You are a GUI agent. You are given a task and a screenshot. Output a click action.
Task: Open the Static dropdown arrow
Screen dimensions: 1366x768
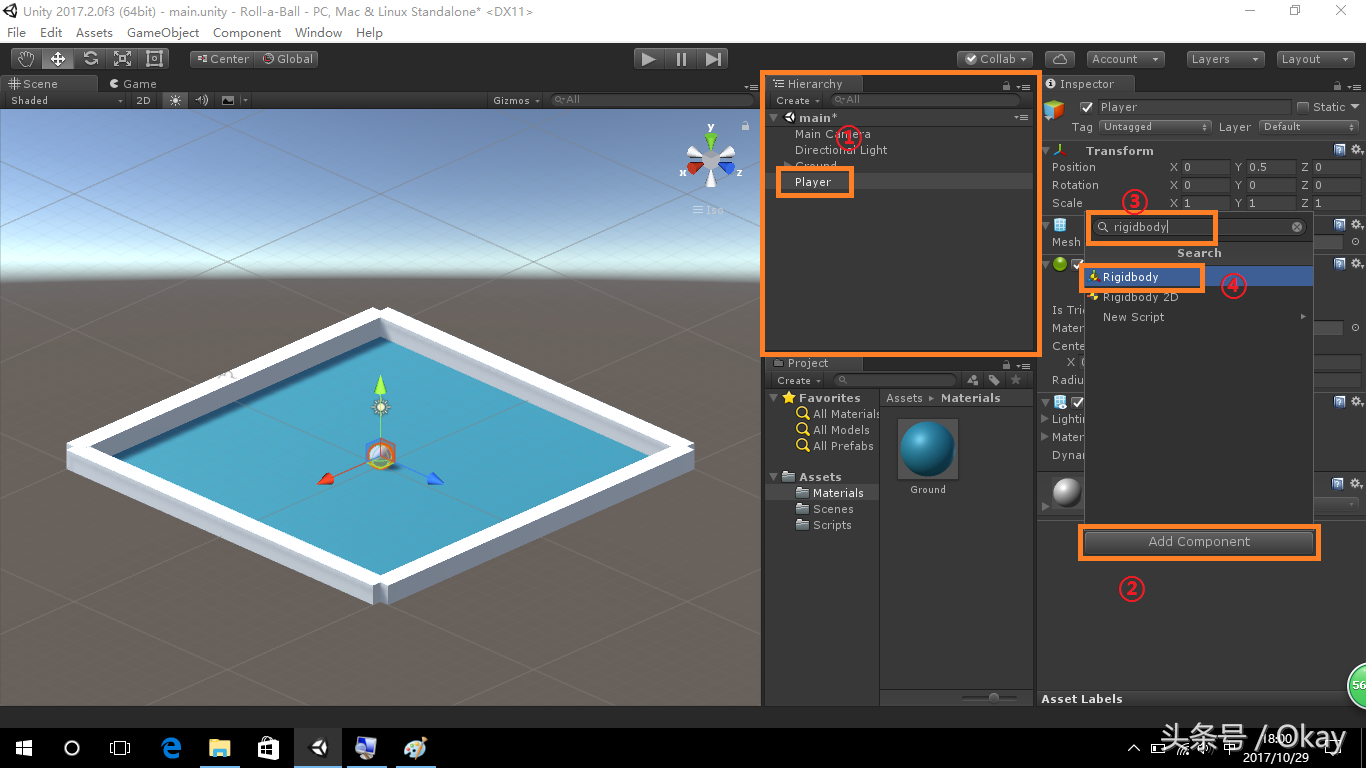coord(1355,107)
